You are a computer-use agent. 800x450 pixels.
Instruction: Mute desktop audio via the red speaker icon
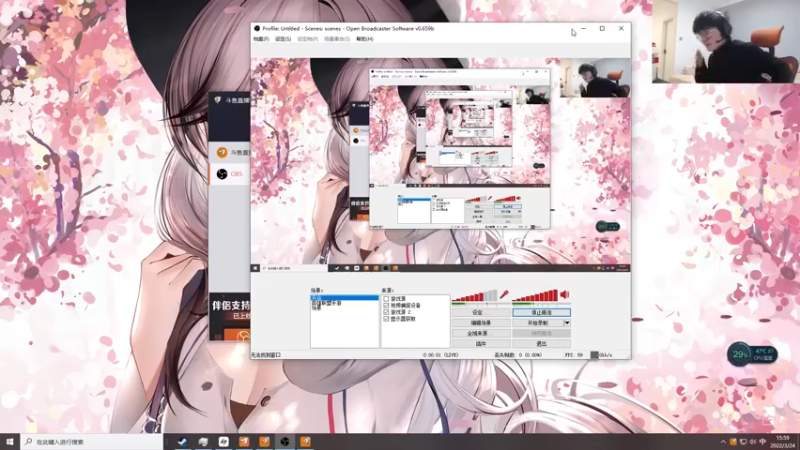(565, 294)
